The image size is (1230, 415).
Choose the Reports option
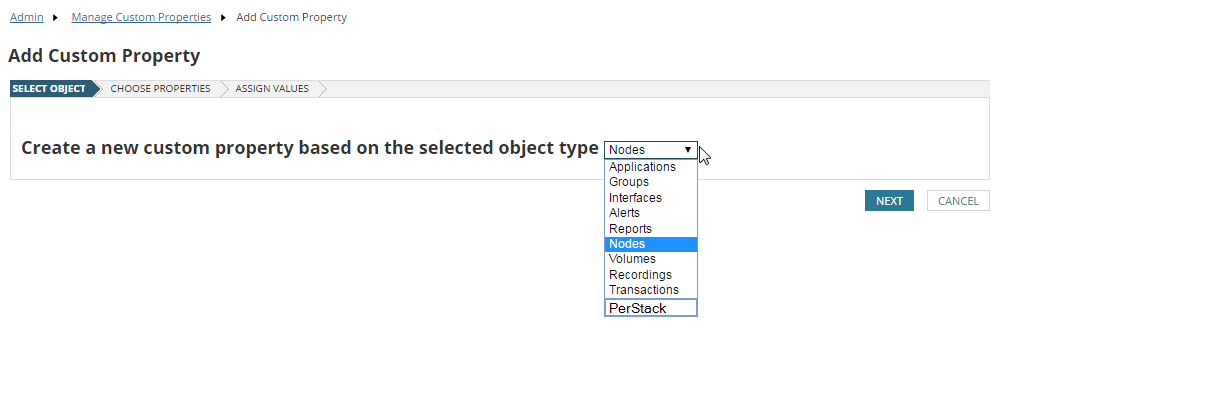click(x=630, y=229)
